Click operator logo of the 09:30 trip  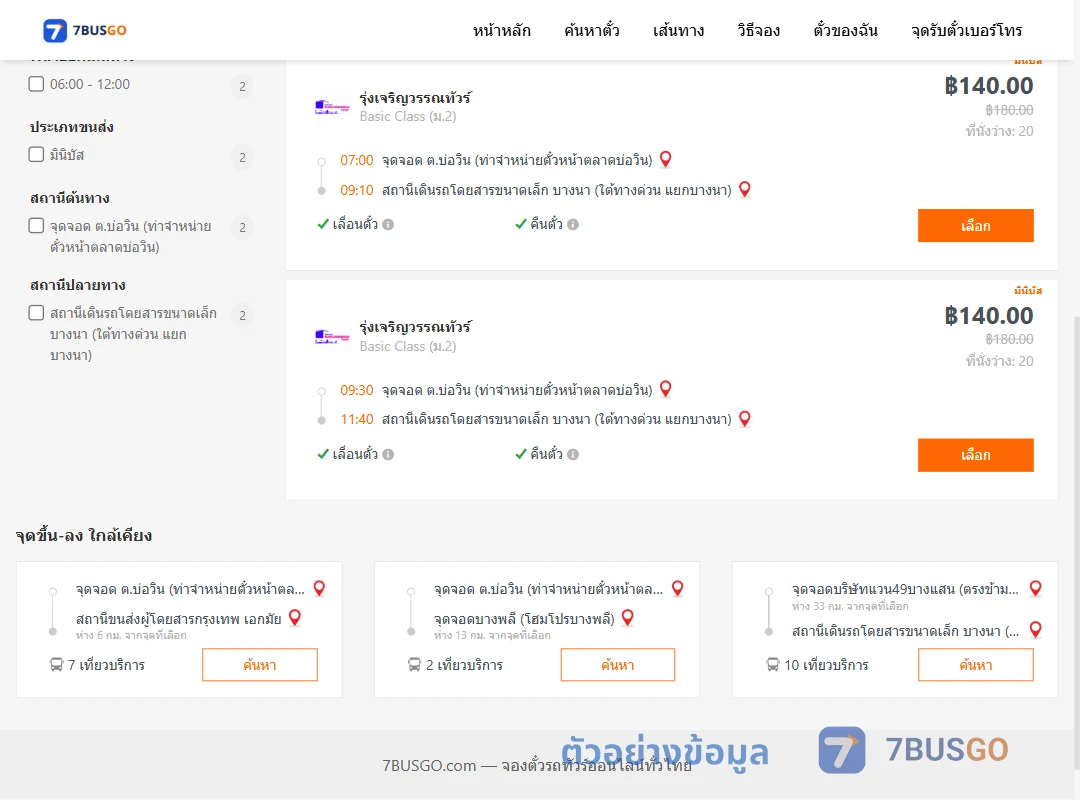tap(332, 336)
